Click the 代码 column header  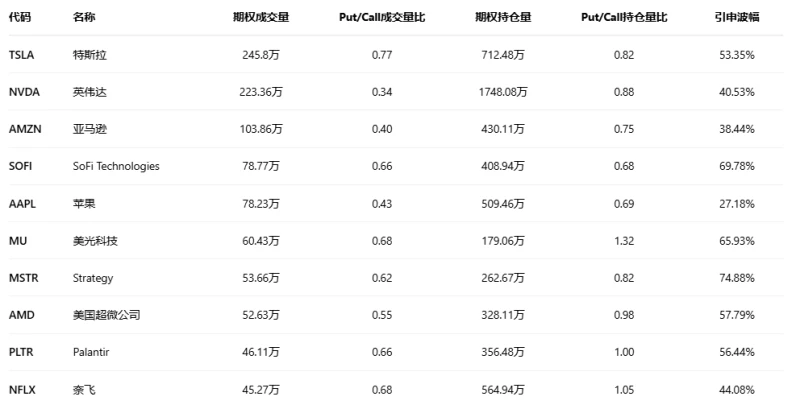[x=18, y=18]
